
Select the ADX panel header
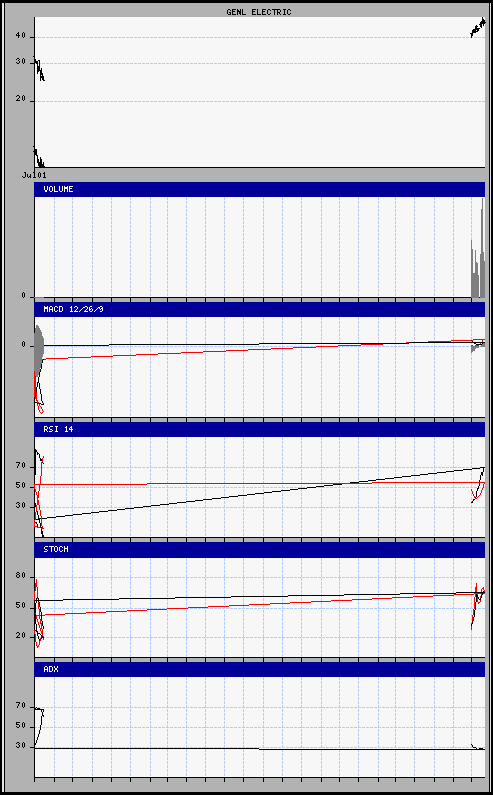tap(260, 669)
